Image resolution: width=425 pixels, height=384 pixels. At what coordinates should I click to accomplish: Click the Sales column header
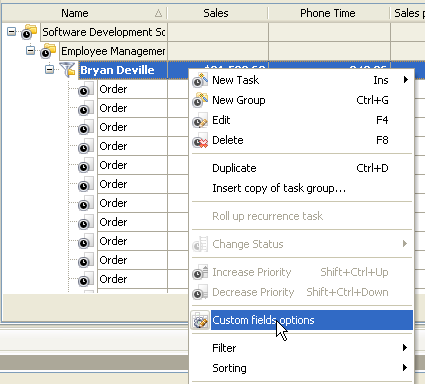click(217, 13)
